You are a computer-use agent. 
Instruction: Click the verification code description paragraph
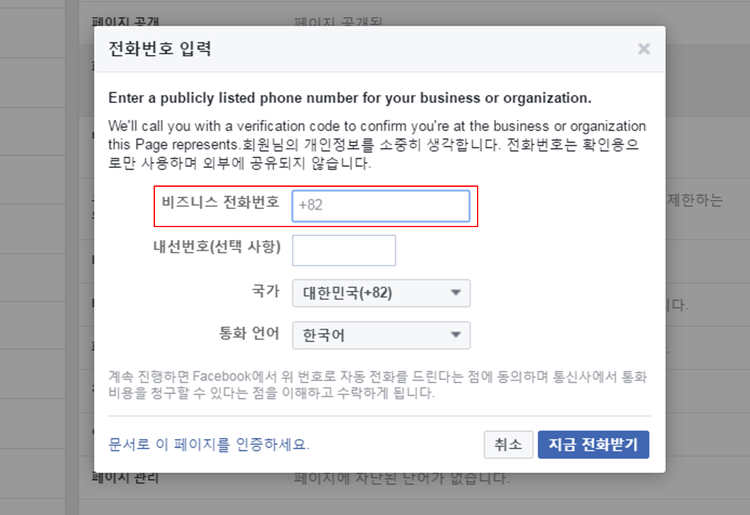click(377, 144)
